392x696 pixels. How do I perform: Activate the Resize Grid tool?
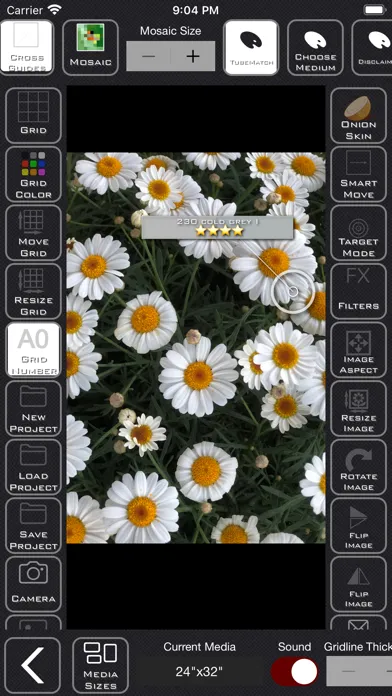point(33,291)
